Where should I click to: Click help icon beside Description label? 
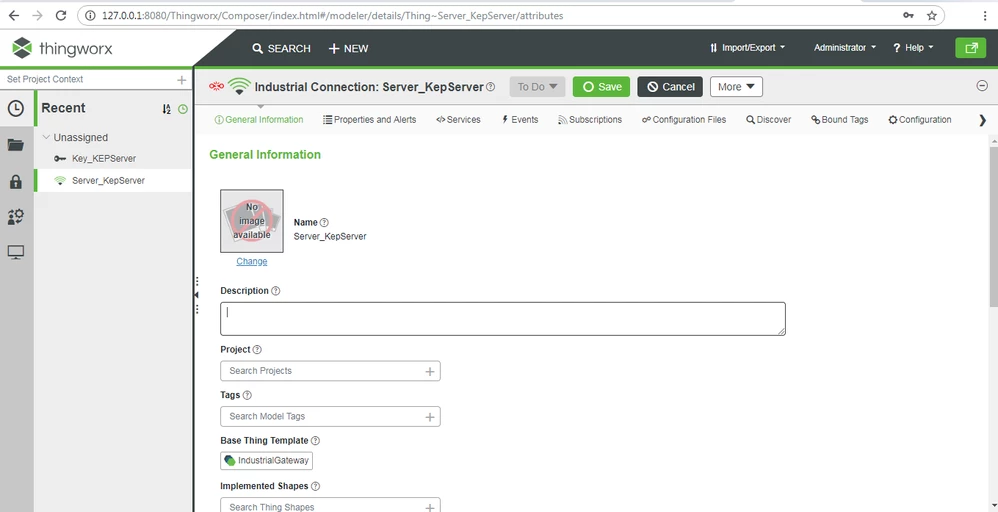pos(276,290)
